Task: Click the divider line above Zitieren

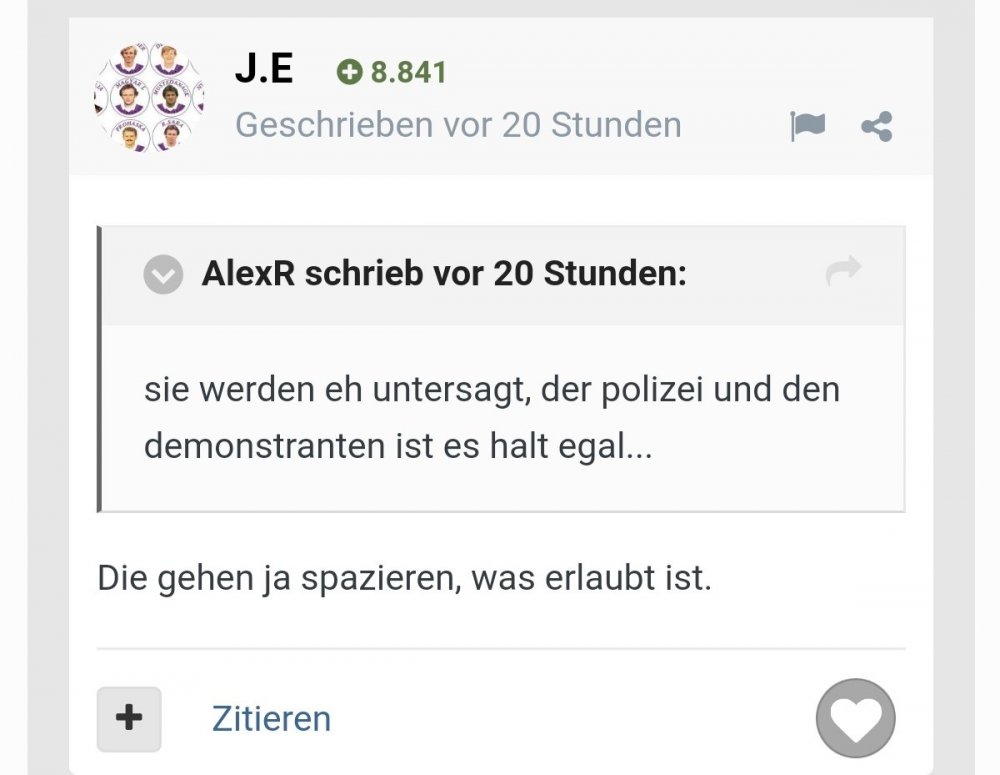Action: click(x=501, y=649)
